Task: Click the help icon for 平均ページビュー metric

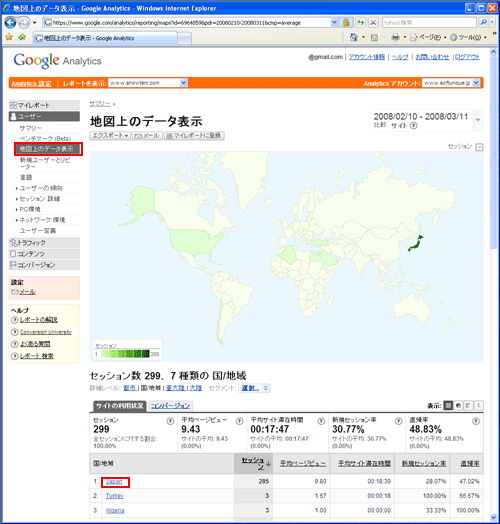Action: click(239, 421)
